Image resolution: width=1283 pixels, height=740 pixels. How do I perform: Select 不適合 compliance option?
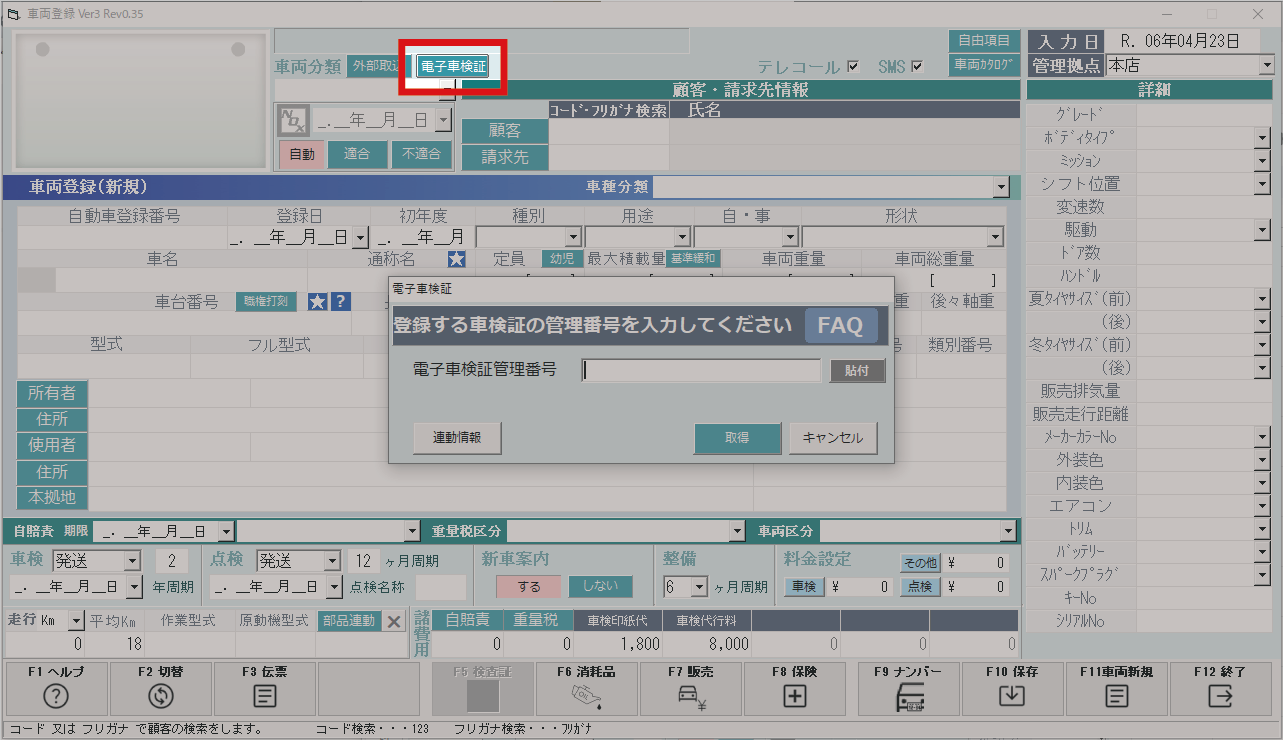coord(421,154)
